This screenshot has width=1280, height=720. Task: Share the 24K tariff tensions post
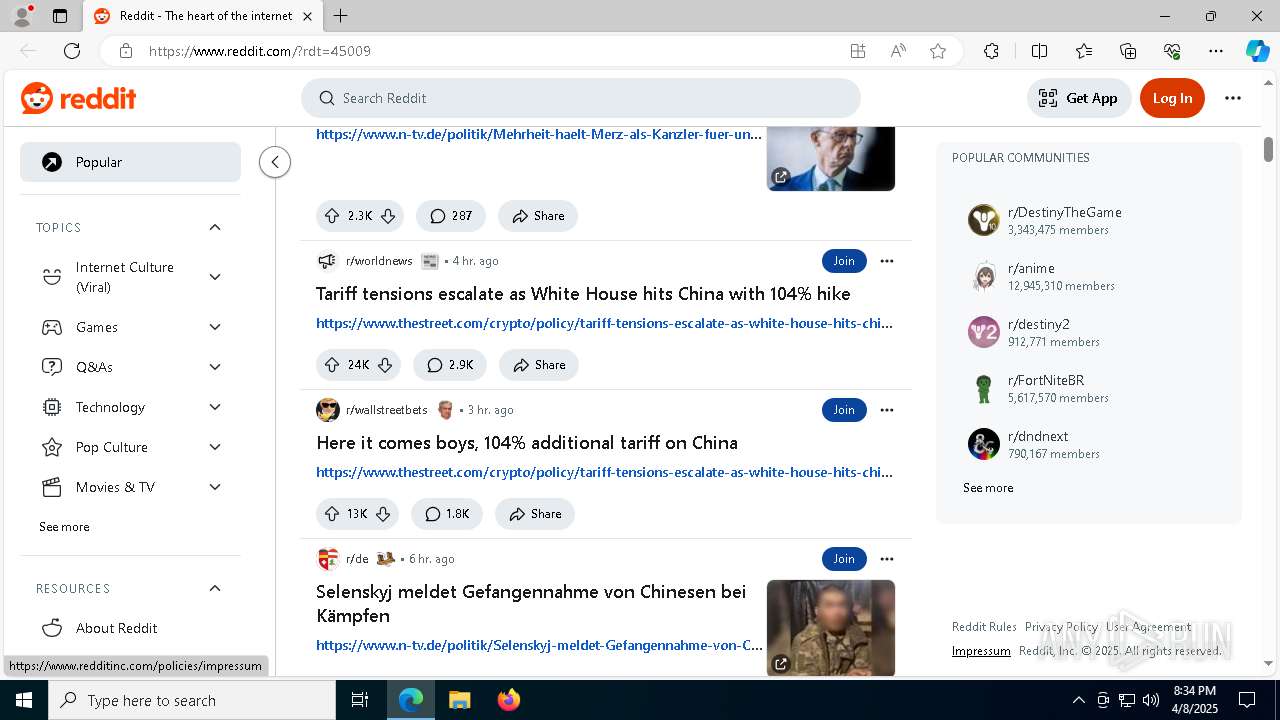tap(539, 365)
